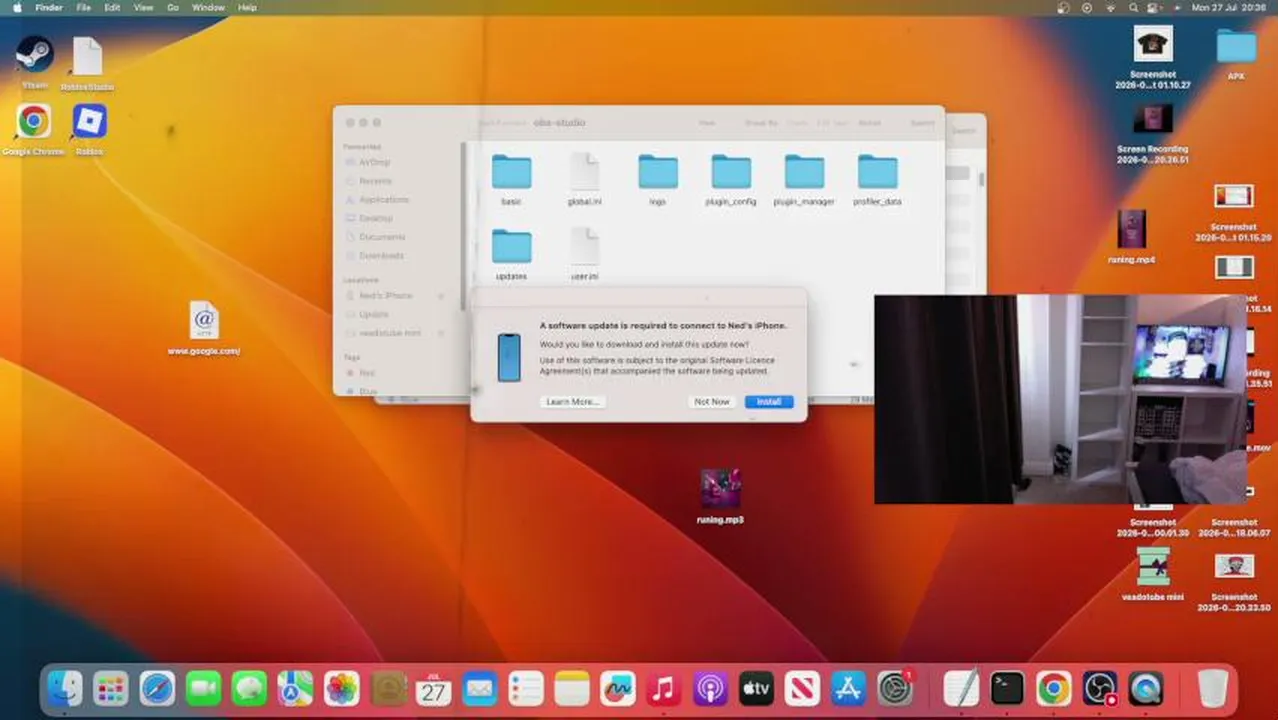The width and height of the screenshot is (1278, 720).
Task: Open System Settings from the Dock
Action: [895, 688]
